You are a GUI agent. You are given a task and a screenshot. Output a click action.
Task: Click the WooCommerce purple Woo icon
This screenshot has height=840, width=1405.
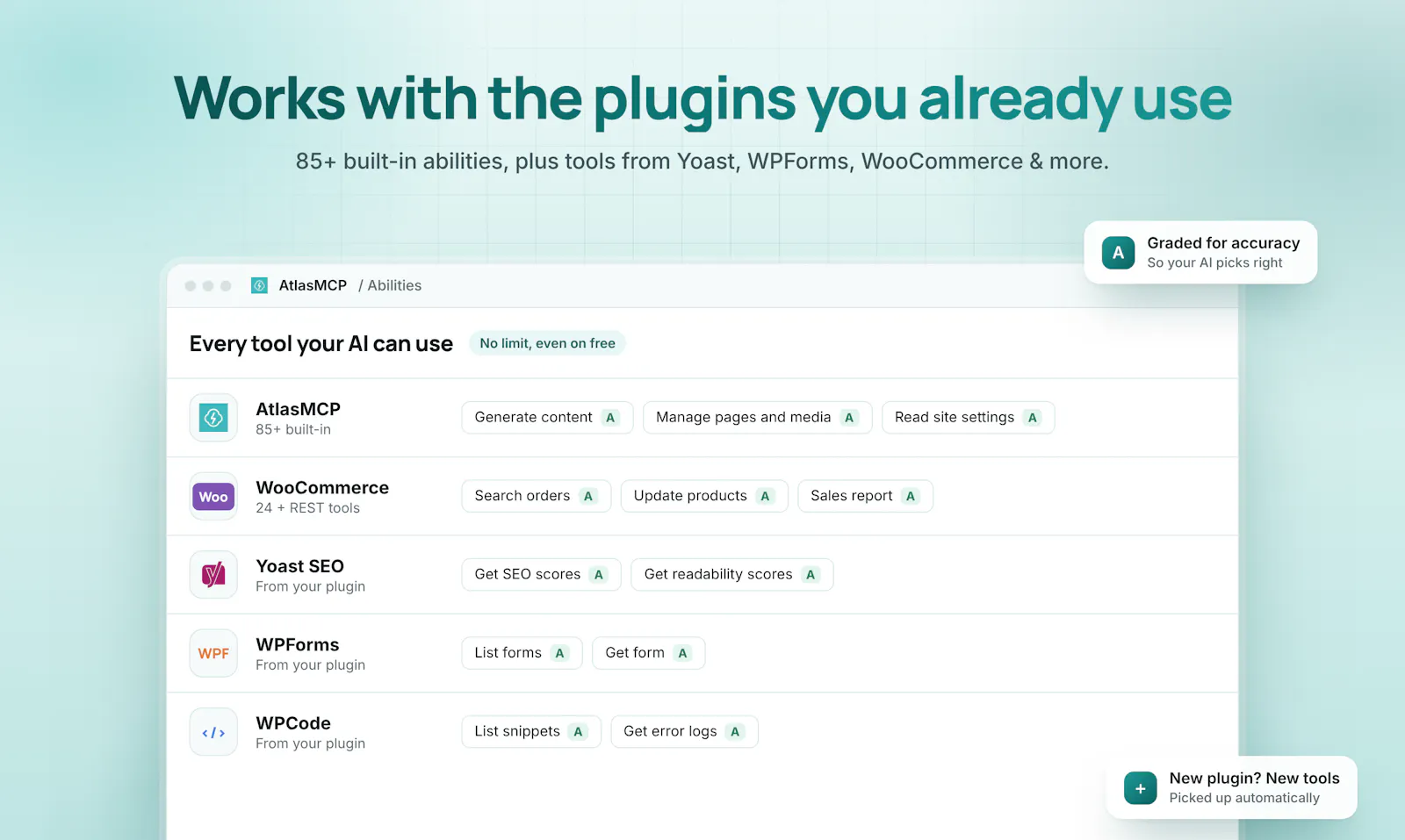tap(213, 497)
